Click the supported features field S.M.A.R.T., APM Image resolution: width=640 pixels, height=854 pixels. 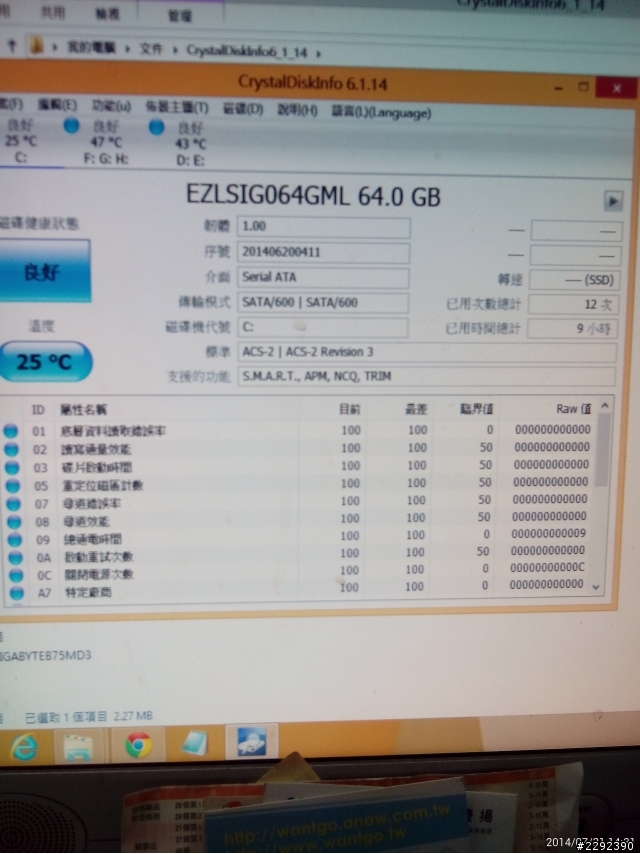pos(426,376)
